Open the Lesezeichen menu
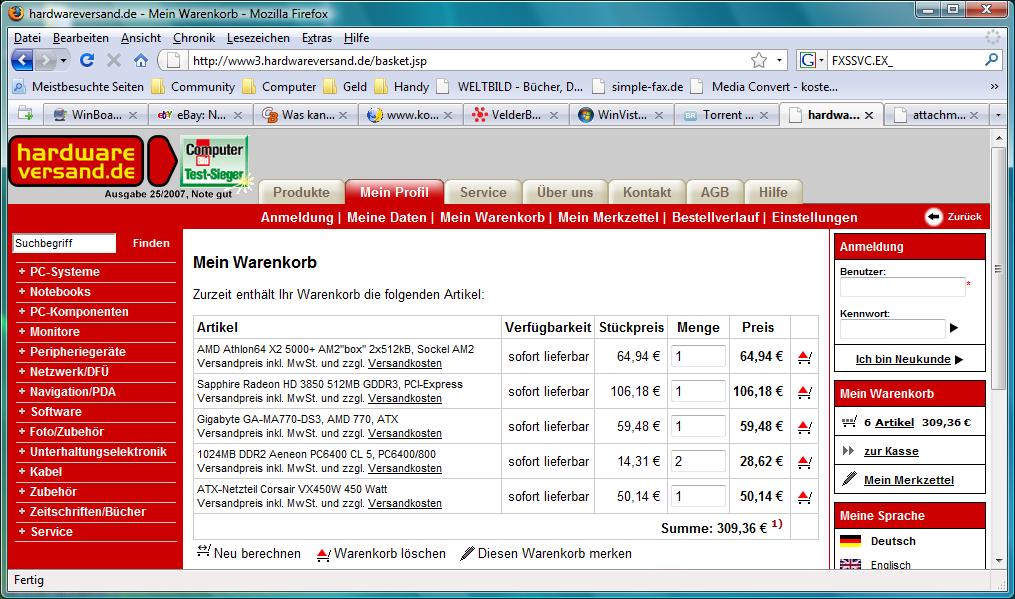The width and height of the screenshot is (1015, 599). [258, 38]
